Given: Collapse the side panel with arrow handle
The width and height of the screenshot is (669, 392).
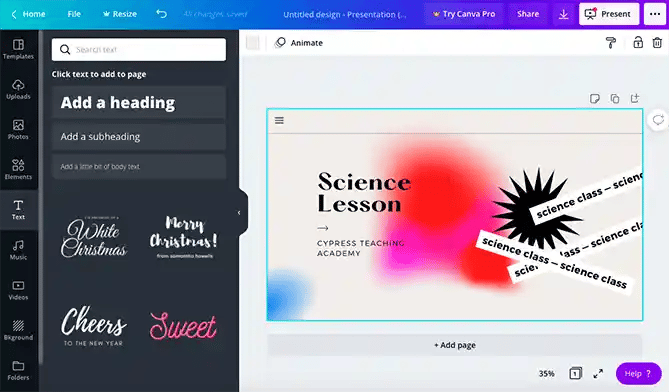Looking at the screenshot, I should pyautogui.click(x=239, y=212).
